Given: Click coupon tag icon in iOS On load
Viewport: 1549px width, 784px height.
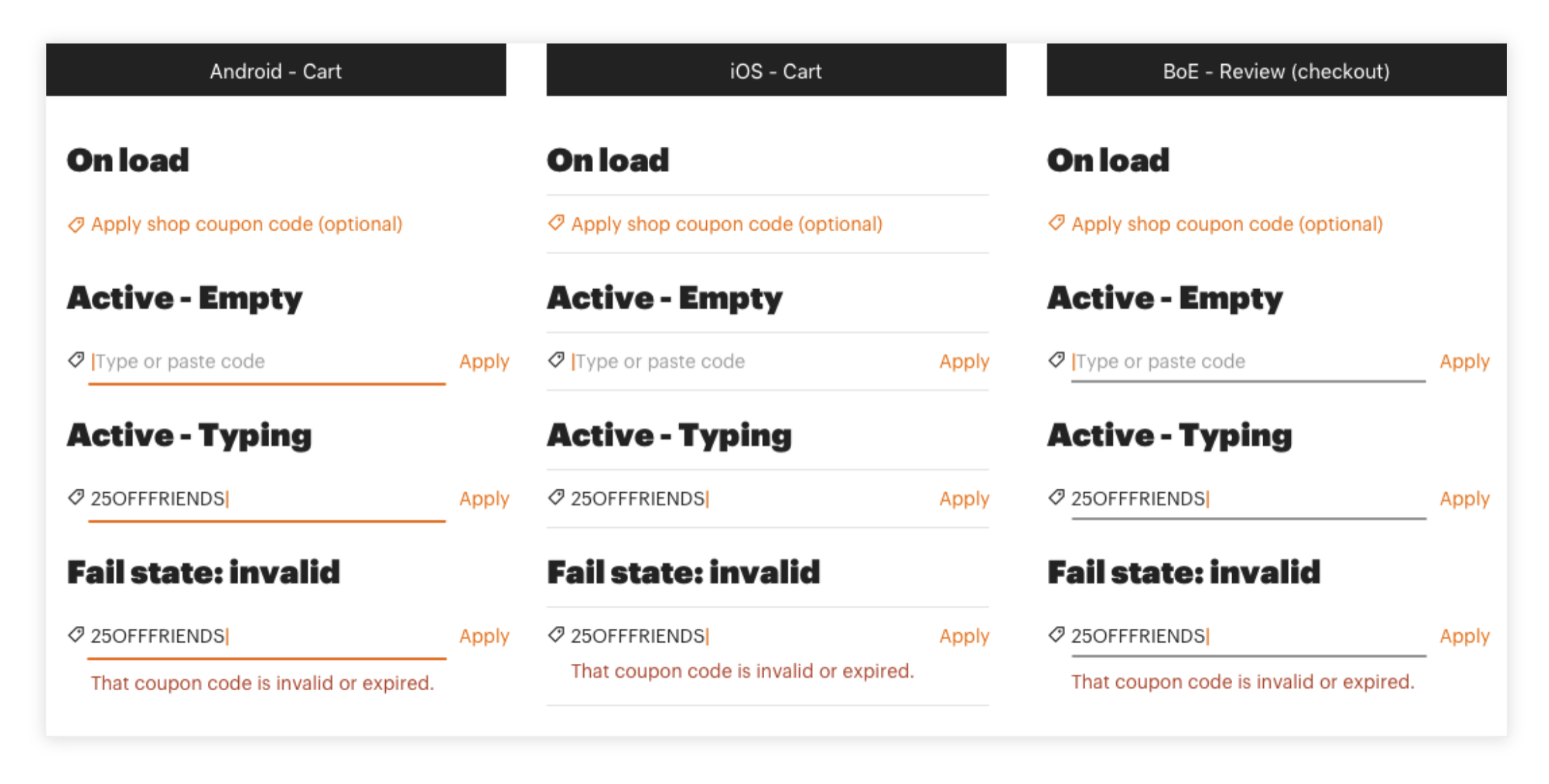Looking at the screenshot, I should [556, 223].
